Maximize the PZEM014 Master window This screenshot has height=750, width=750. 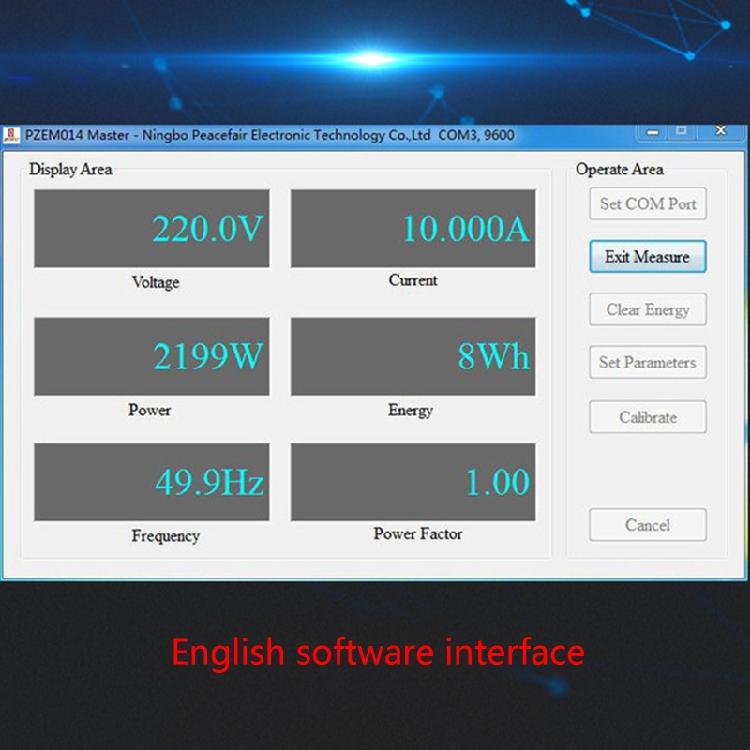click(682, 131)
